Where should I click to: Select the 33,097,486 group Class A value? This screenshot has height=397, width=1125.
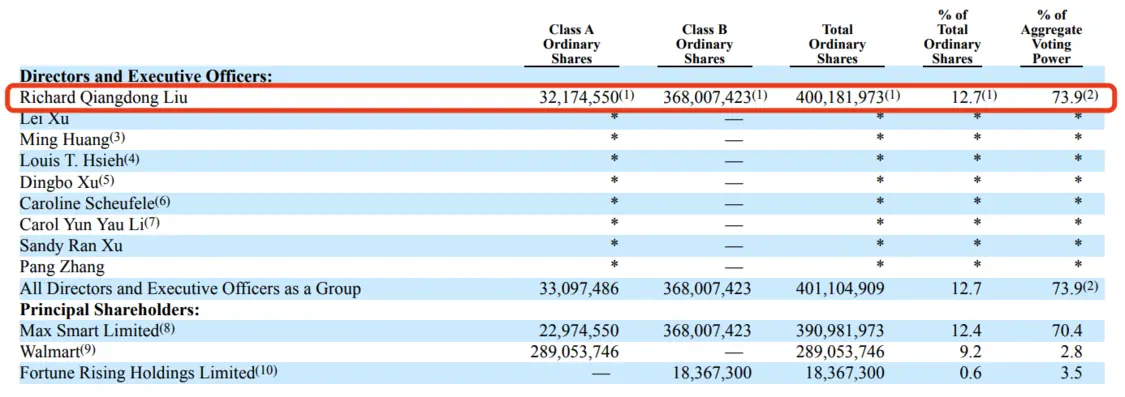click(578, 289)
